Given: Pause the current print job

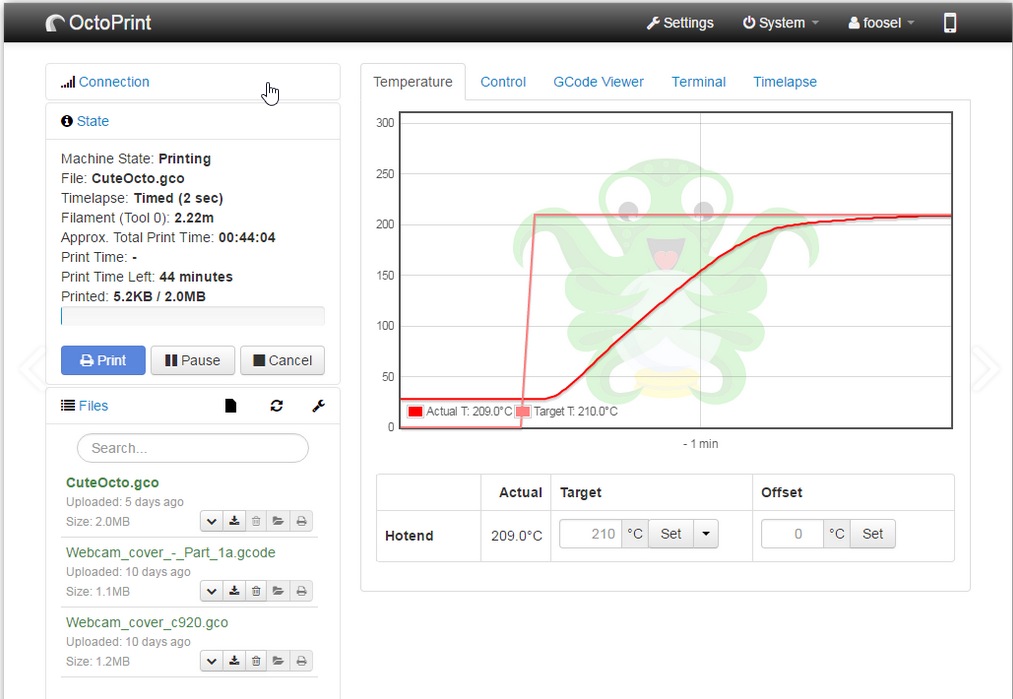Looking at the screenshot, I should point(192,360).
